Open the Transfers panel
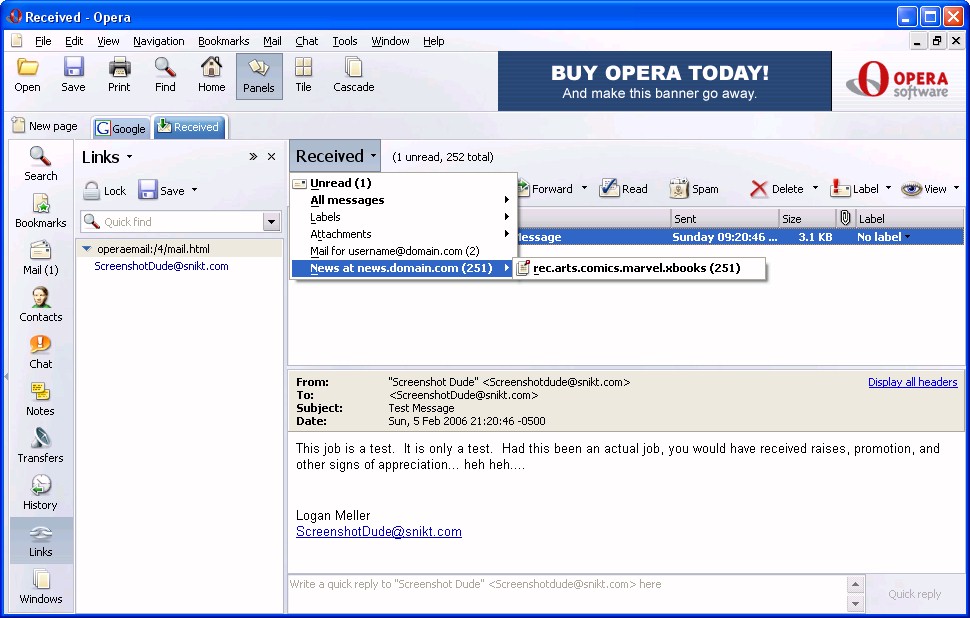Screen dimensions: 970x618 (40, 447)
